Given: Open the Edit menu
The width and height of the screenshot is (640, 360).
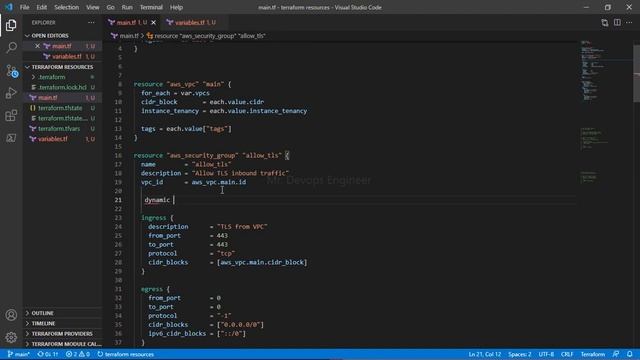Looking at the screenshot, I should click(41, 7).
